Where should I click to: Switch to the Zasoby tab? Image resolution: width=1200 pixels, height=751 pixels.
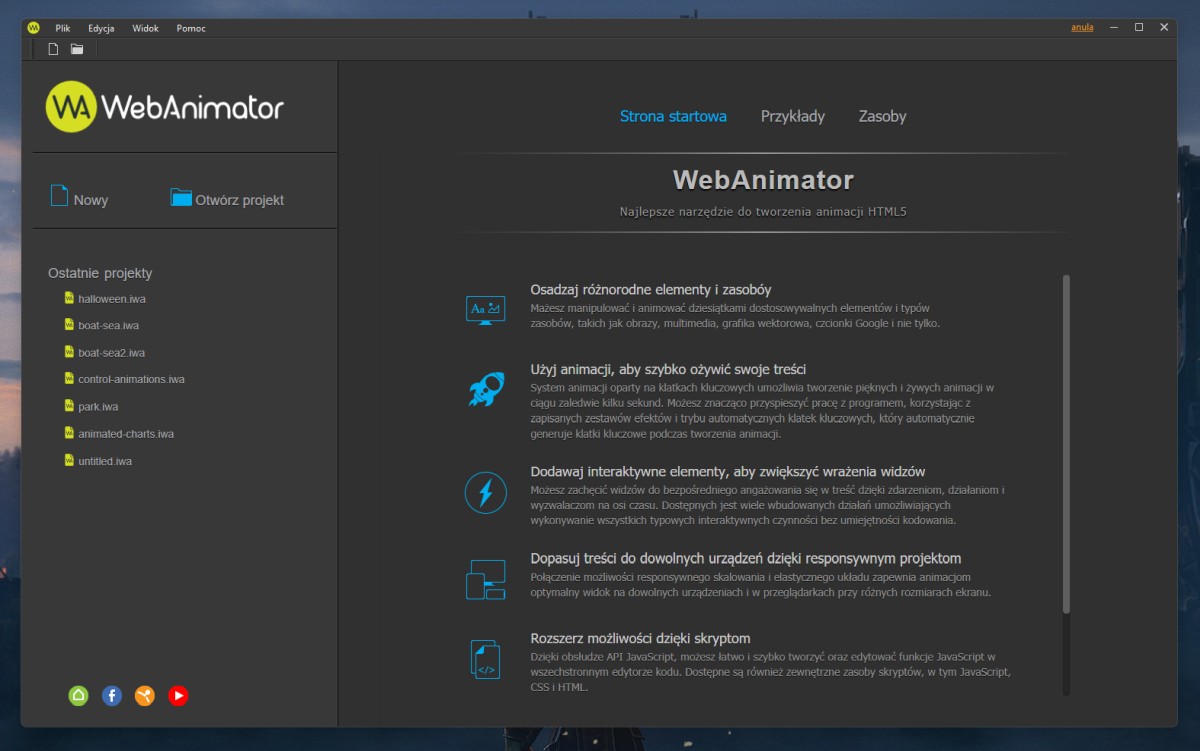coord(882,116)
